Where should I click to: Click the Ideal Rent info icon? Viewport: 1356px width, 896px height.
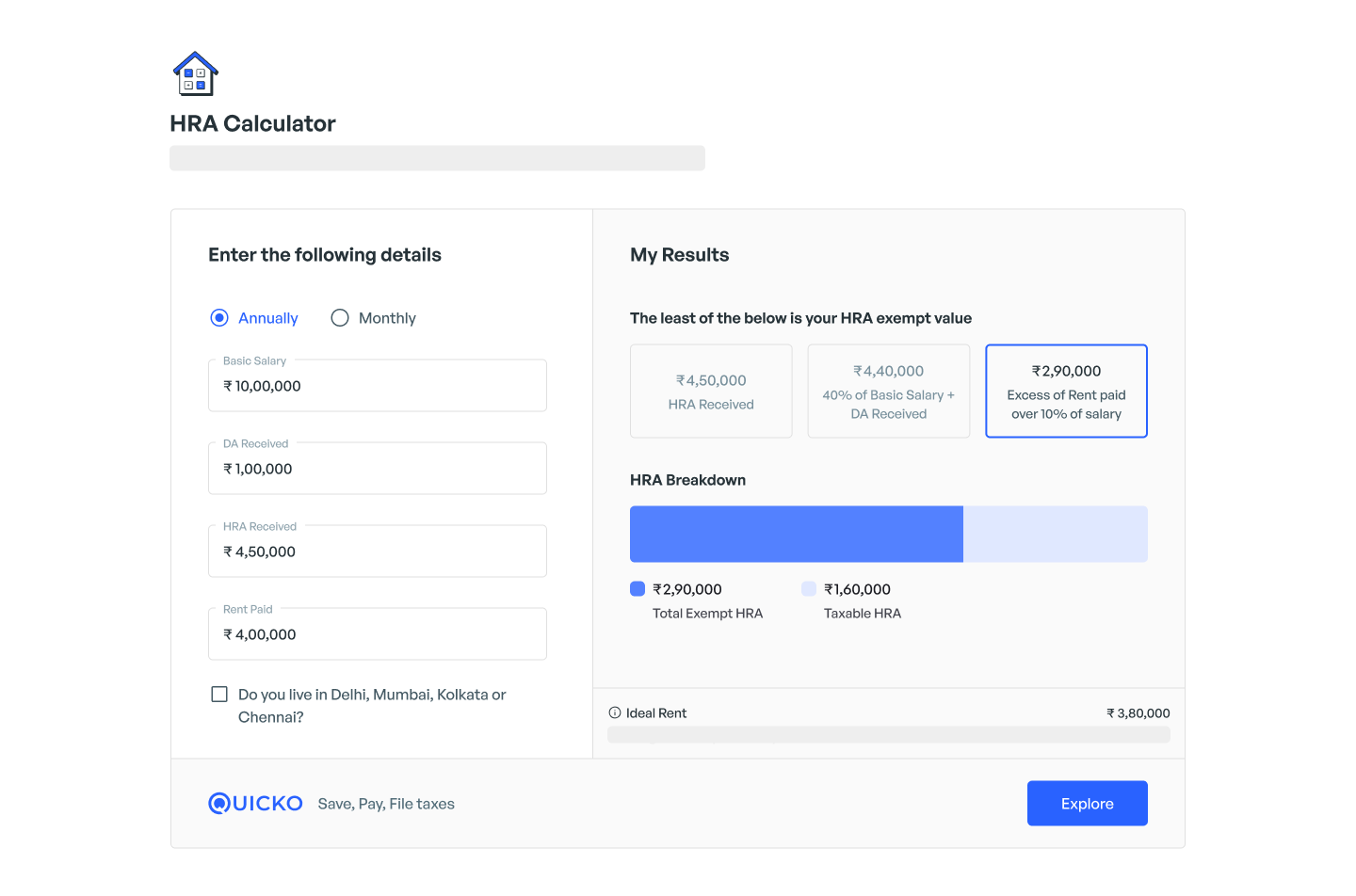[x=615, y=712]
